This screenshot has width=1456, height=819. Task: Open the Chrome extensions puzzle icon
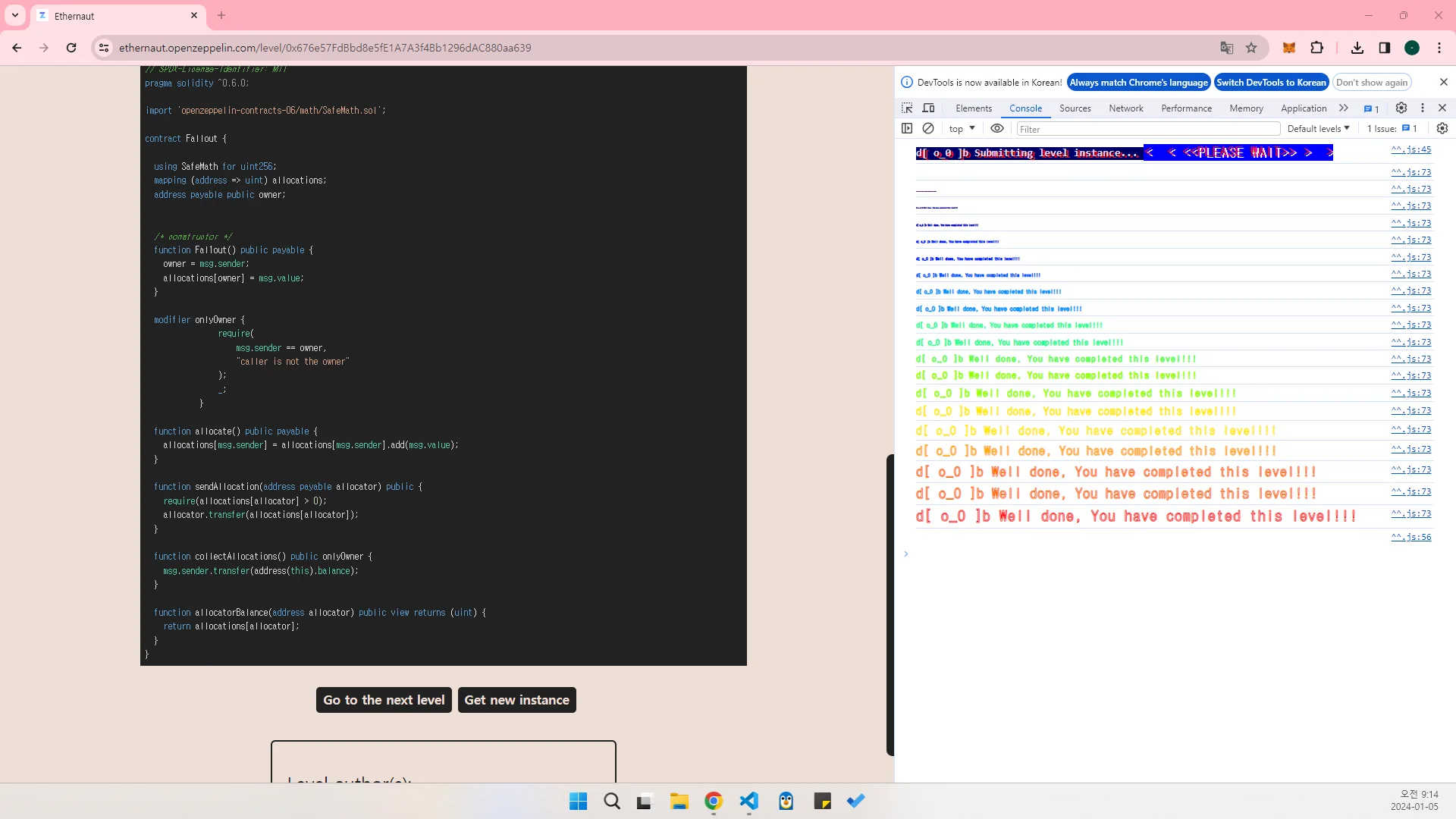(x=1317, y=48)
